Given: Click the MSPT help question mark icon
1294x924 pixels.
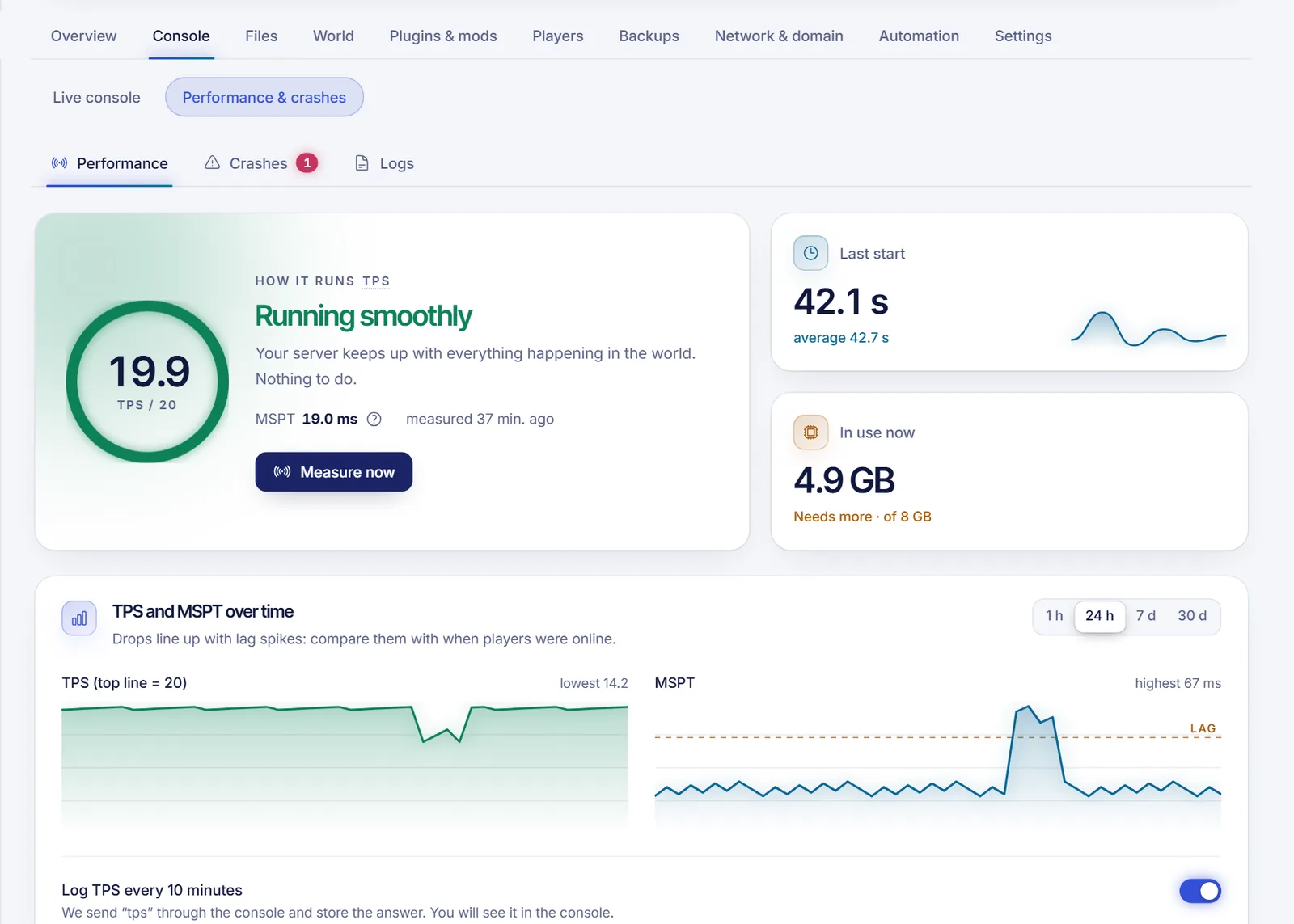Looking at the screenshot, I should [x=374, y=419].
